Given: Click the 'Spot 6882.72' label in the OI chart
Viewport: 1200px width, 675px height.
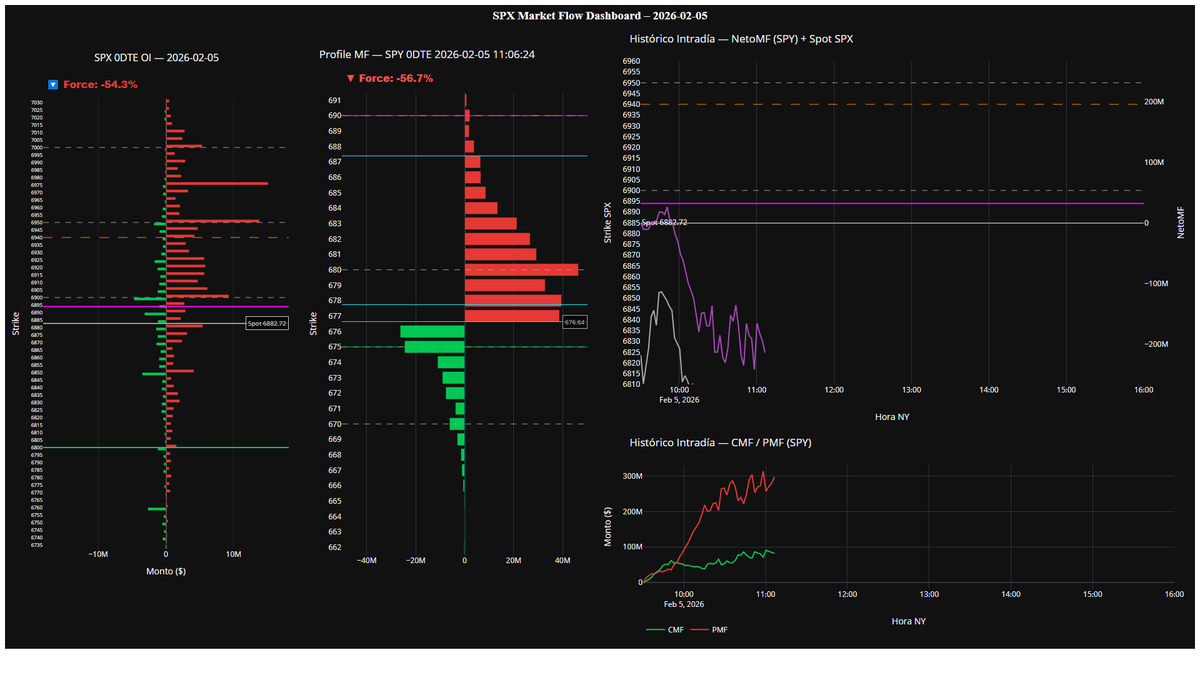Looking at the screenshot, I should point(266,323).
